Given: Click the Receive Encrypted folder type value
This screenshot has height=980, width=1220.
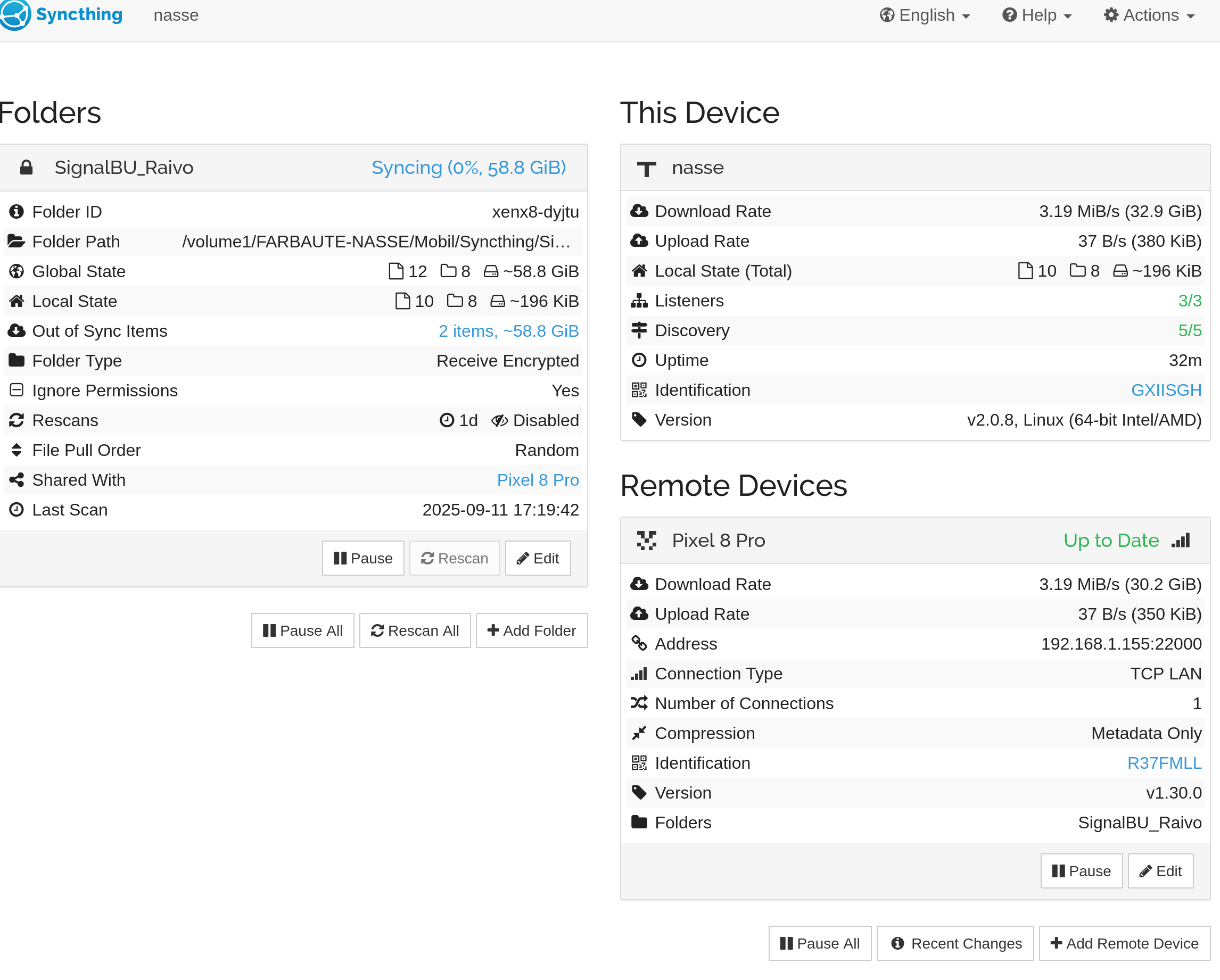Looking at the screenshot, I should [508, 361].
